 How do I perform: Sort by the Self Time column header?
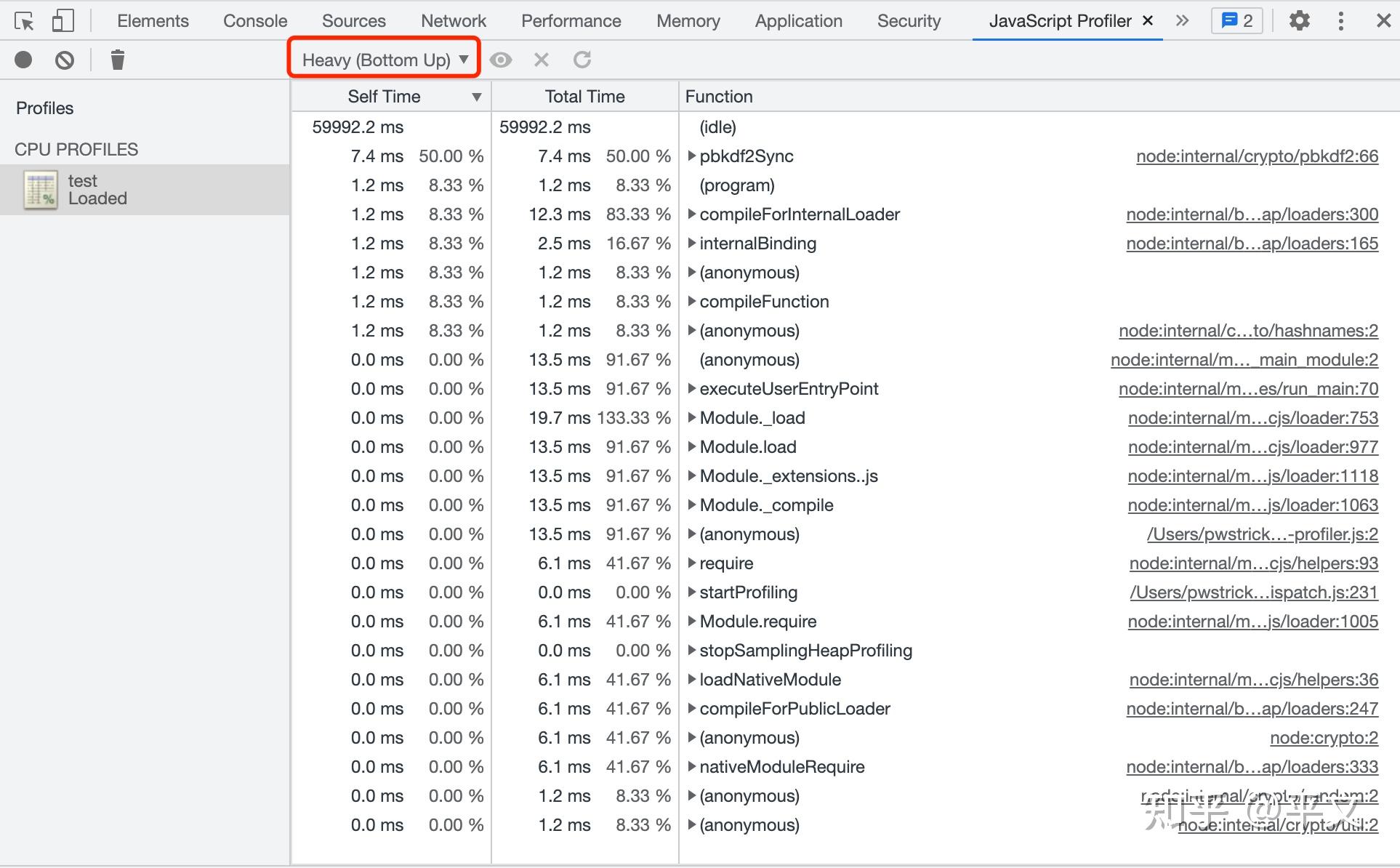pyautogui.click(x=384, y=97)
